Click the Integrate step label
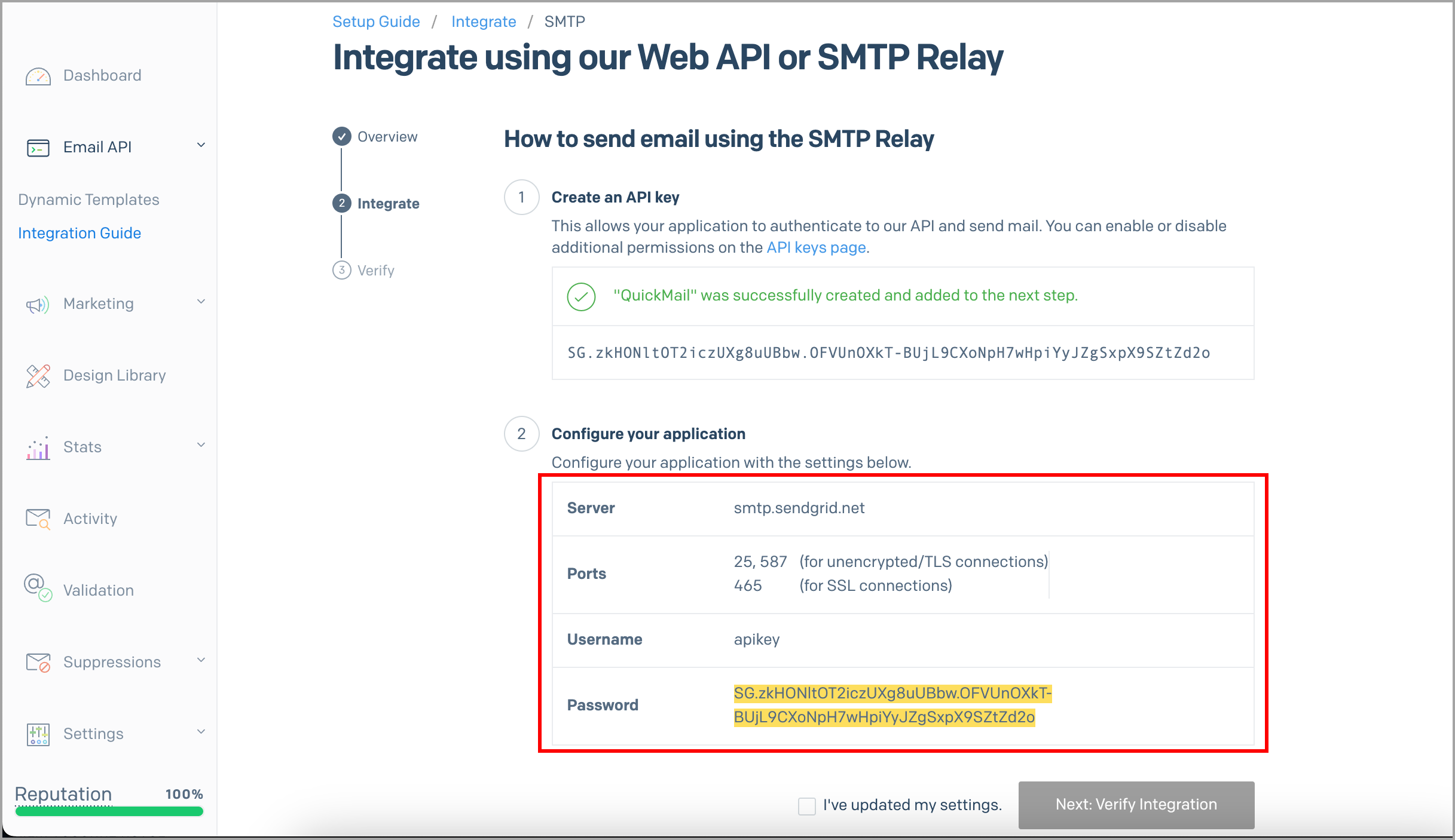The image size is (1455, 840). [389, 204]
